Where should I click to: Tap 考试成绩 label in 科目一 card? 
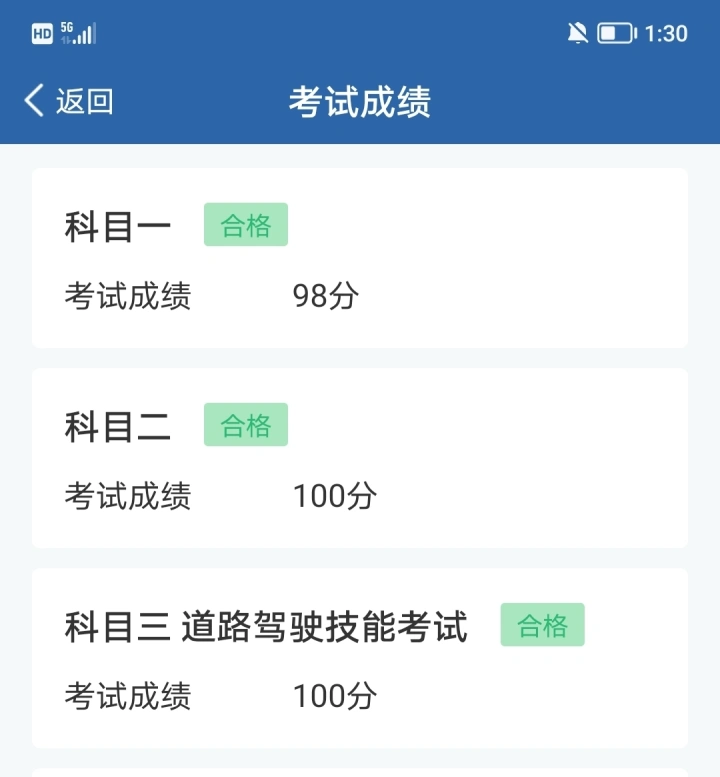(x=128, y=296)
